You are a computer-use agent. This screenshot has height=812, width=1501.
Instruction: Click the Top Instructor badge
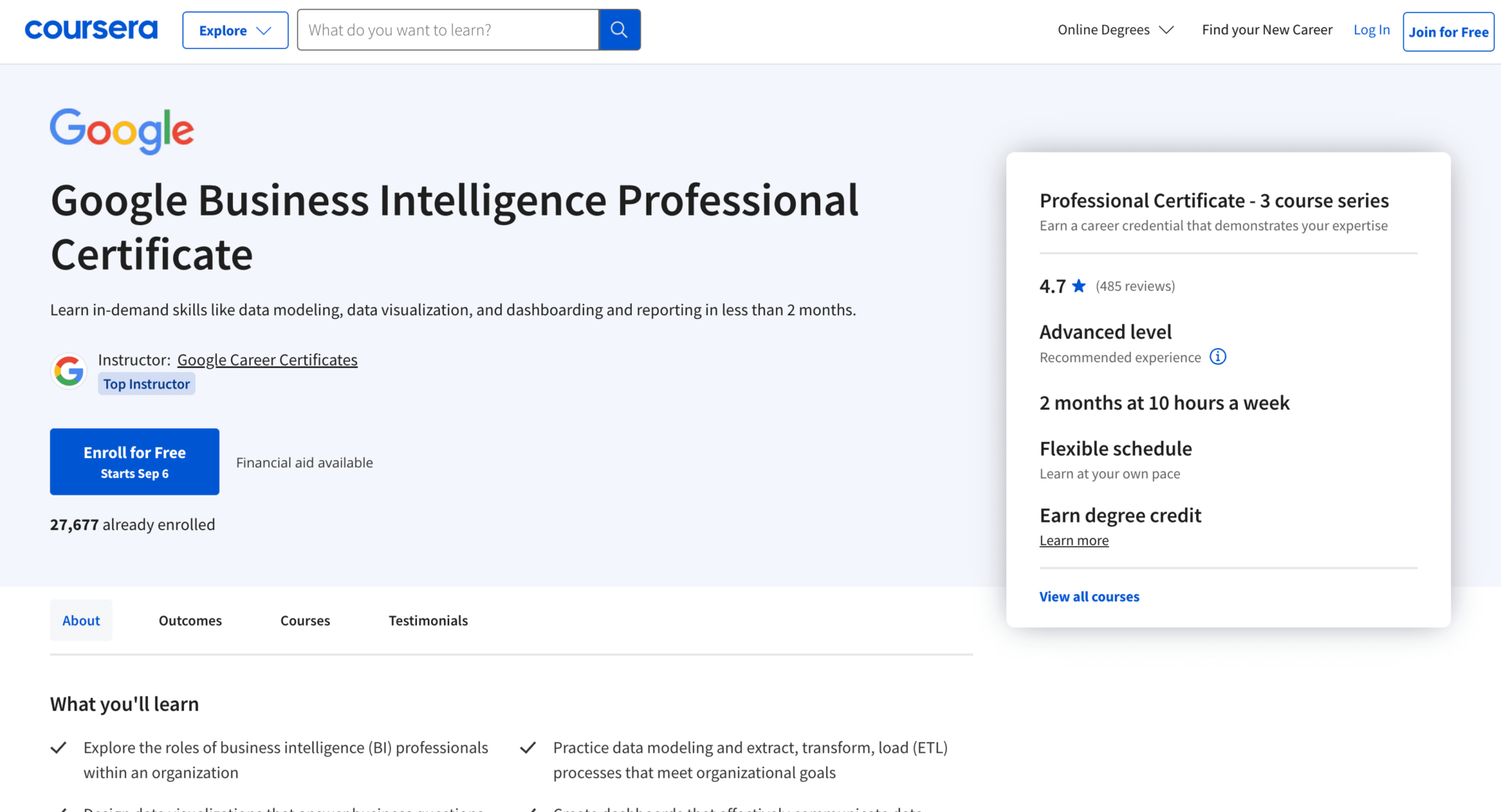pyautogui.click(x=146, y=383)
